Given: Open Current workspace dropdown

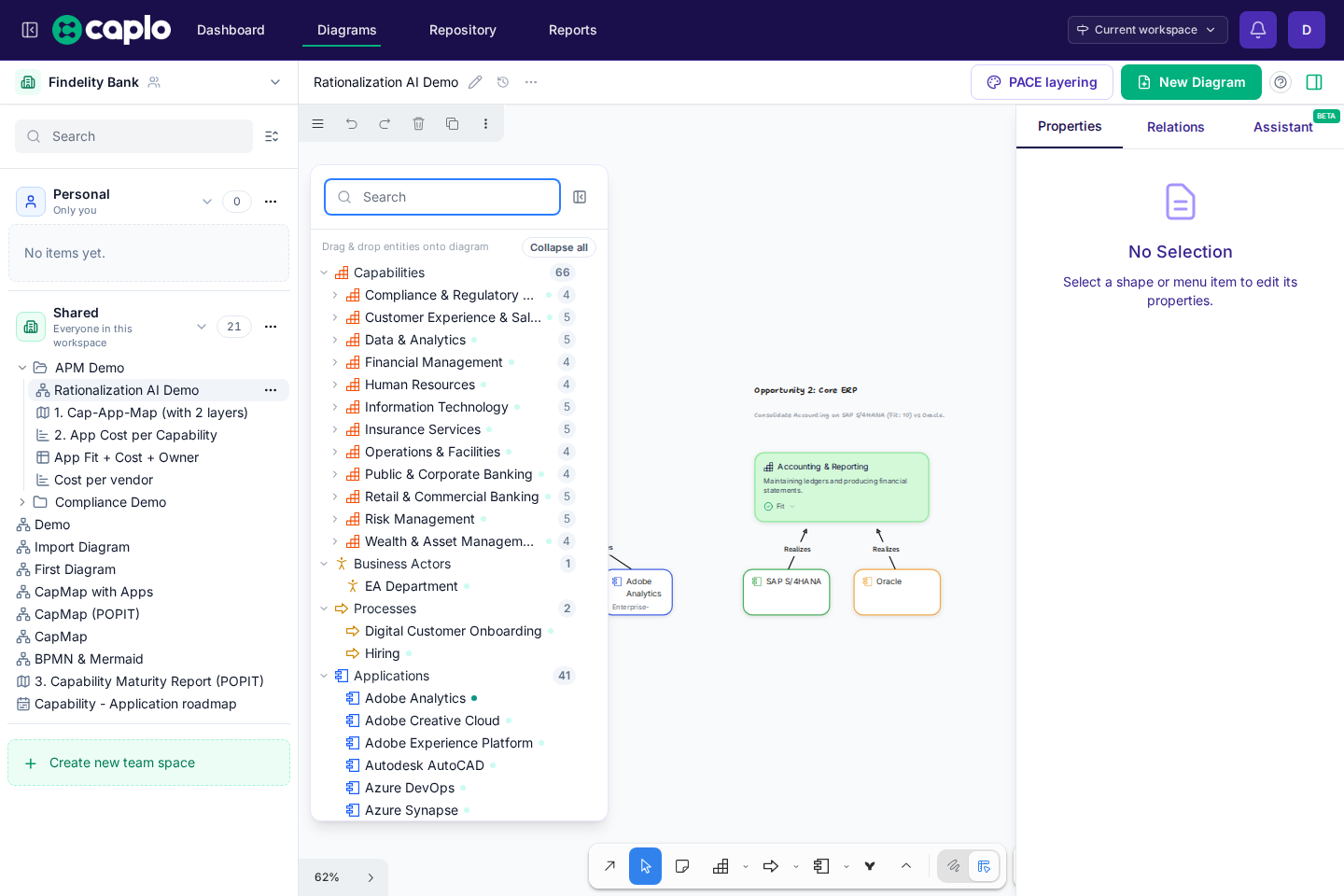Looking at the screenshot, I should (1147, 30).
